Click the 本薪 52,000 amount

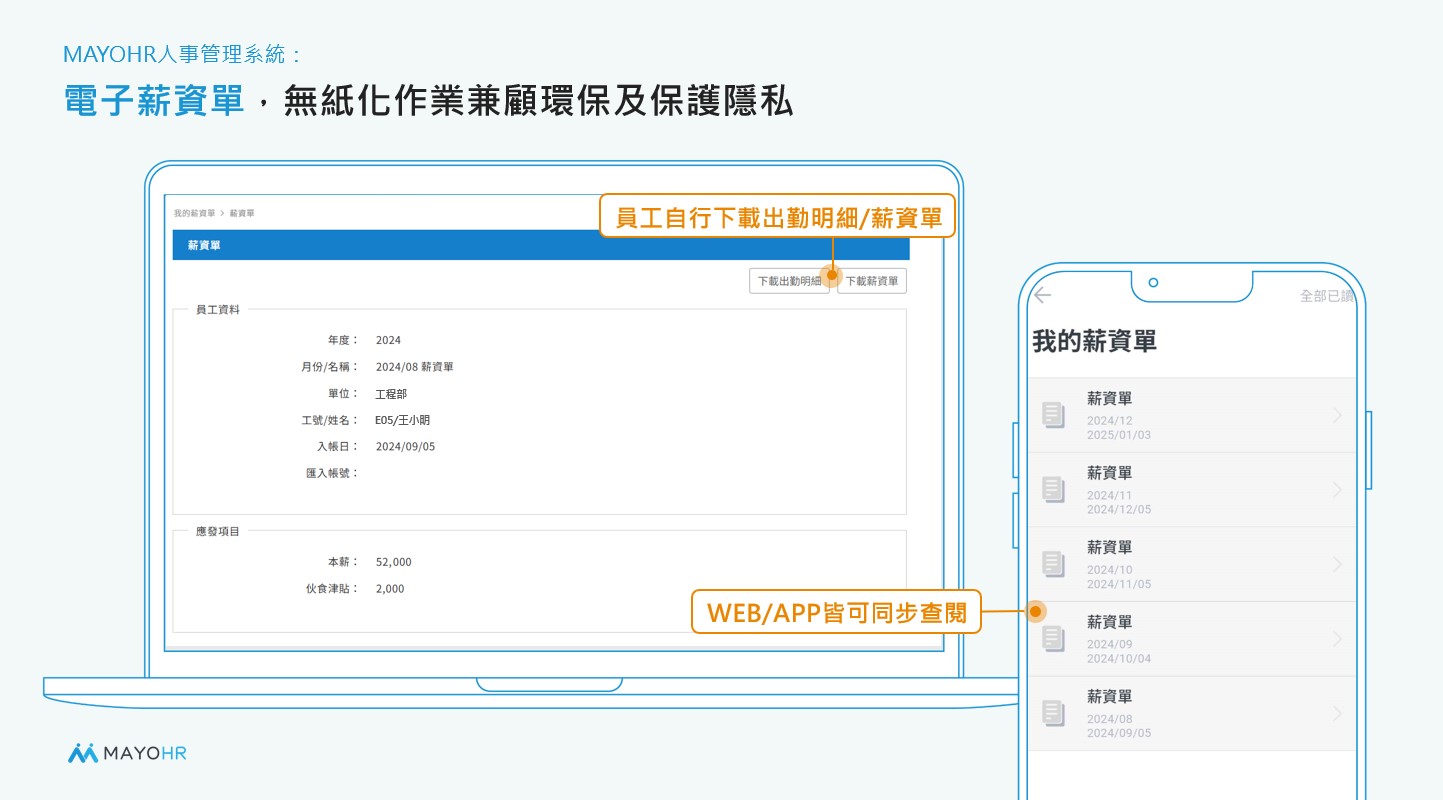pos(394,562)
